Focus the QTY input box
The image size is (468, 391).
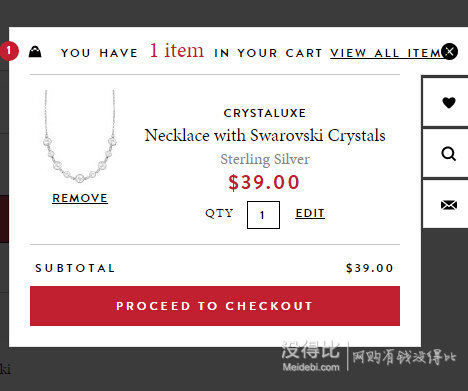[x=263, y=215]
